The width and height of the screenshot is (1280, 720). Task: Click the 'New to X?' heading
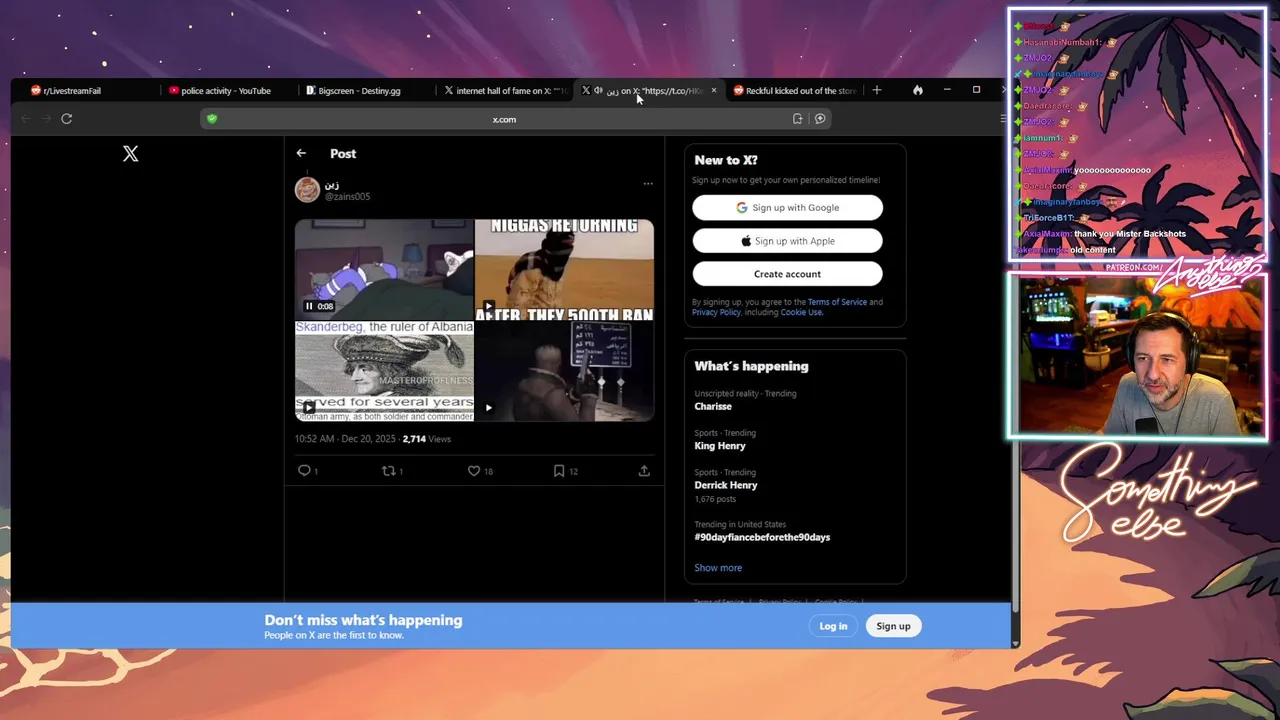(726, 160)
